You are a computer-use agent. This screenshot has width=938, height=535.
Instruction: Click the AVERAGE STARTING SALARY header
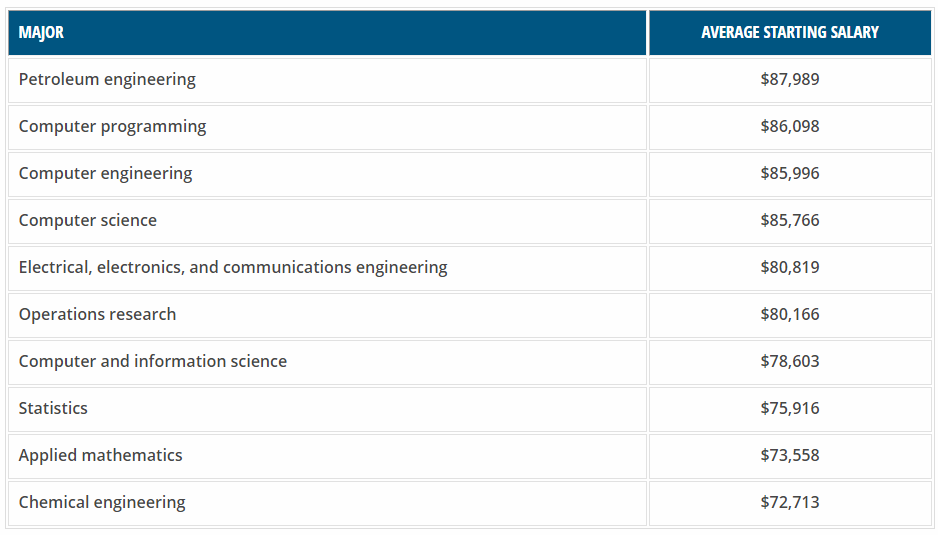pyautogui.click(x=789, y=32)
